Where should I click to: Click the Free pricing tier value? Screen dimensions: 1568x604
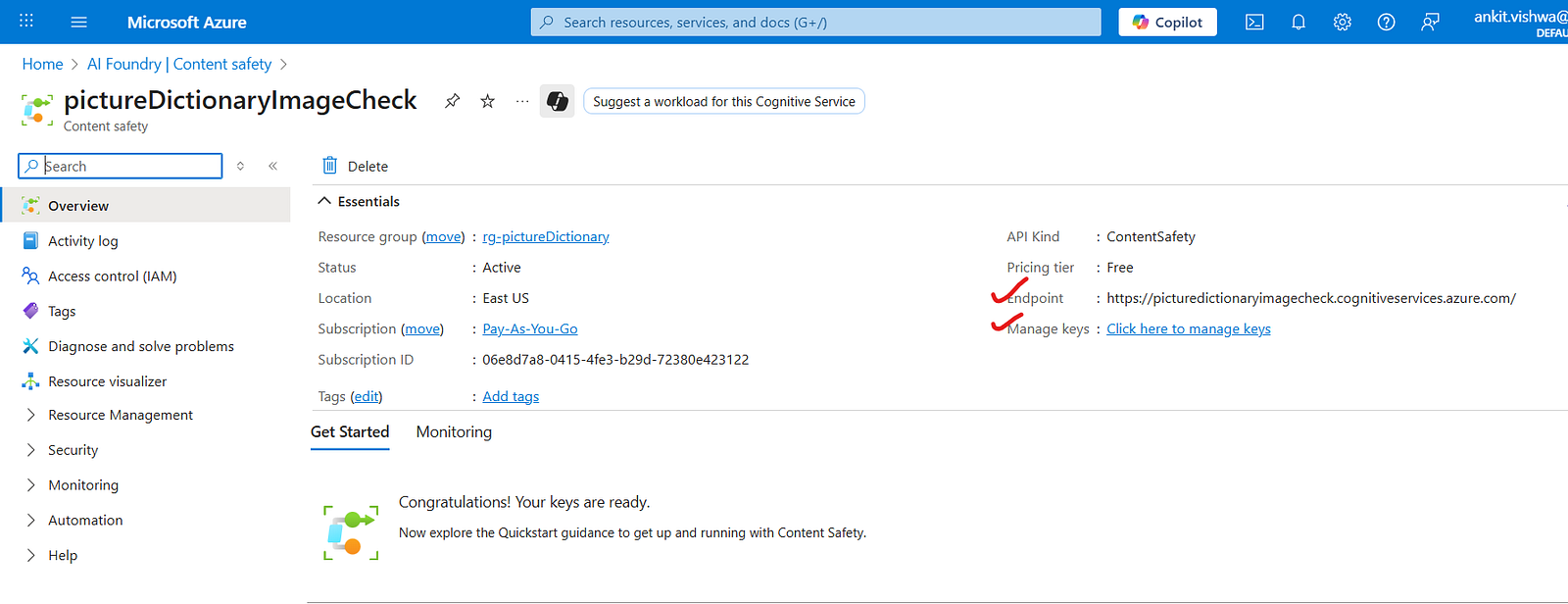coord(1120,268)
